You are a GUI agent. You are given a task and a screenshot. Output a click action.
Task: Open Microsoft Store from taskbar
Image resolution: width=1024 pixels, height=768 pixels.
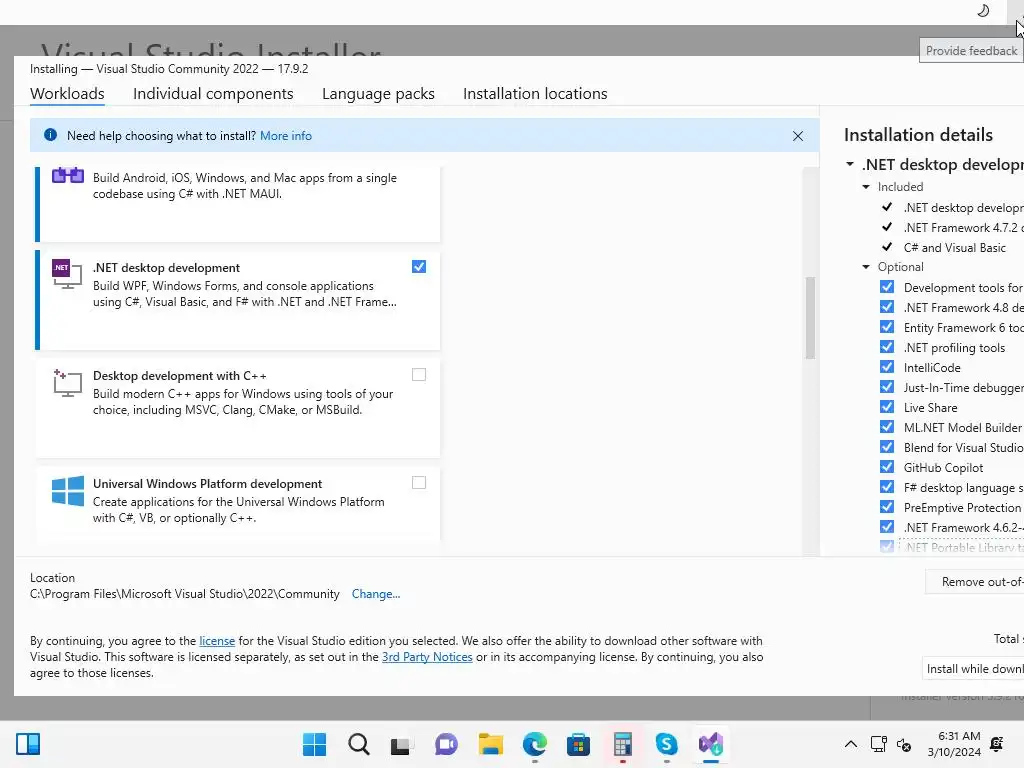578,744
